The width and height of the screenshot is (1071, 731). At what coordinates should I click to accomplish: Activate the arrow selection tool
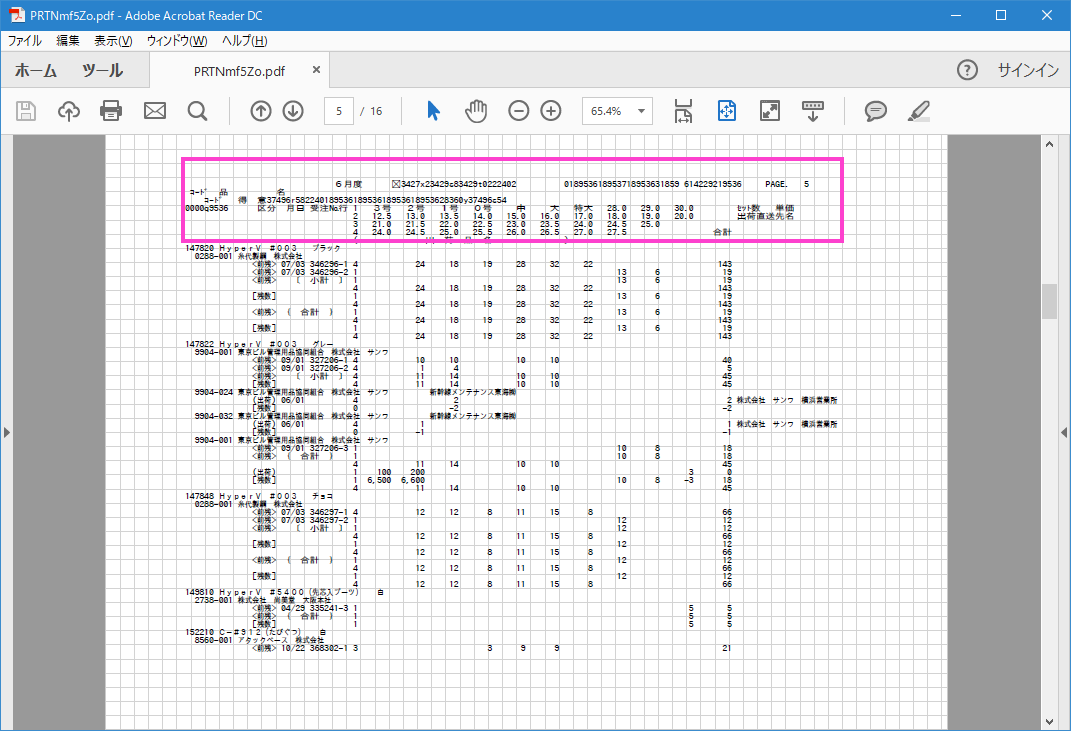[x=433, y=111]
